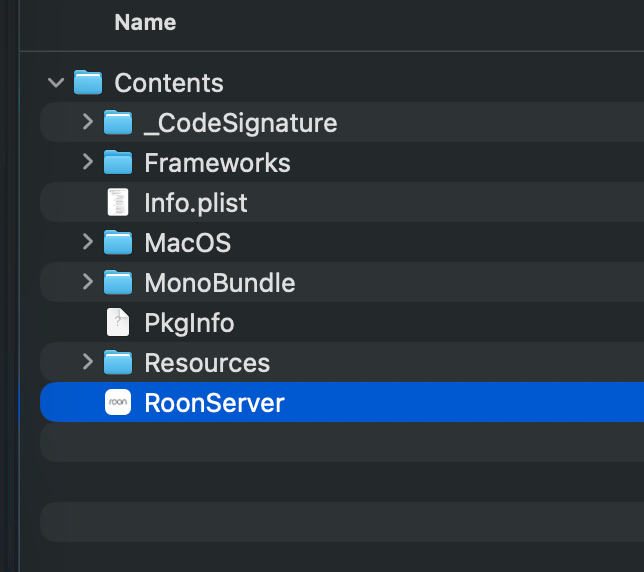Collapse the Contents folder disclosure arrow

click(56, 82)
